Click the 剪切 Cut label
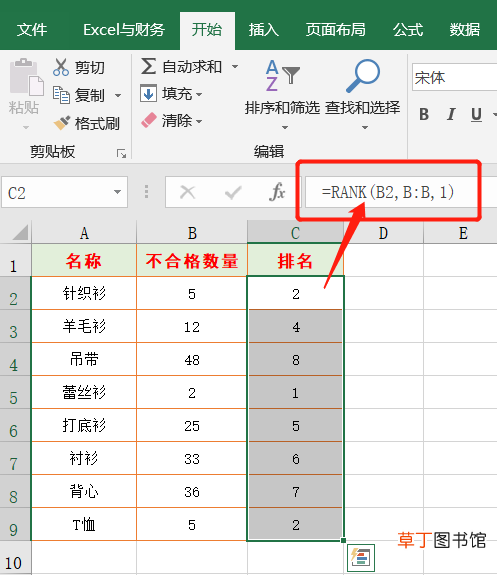497x575 pixels. click(x=90, y=67)
